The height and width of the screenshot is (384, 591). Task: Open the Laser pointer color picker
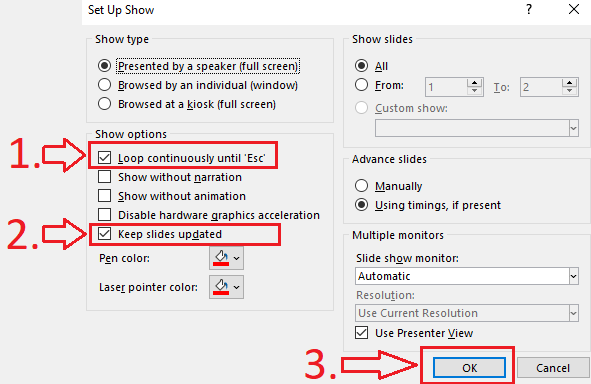(227, 287)
